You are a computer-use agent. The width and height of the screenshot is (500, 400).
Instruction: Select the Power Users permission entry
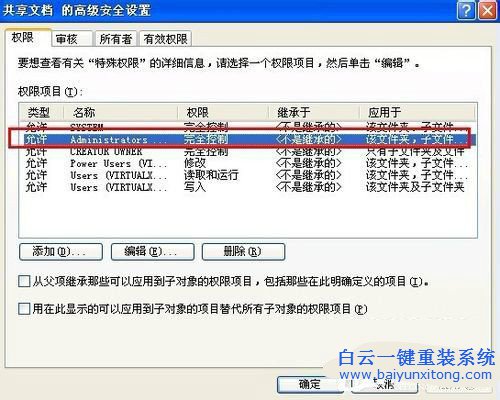248,163
